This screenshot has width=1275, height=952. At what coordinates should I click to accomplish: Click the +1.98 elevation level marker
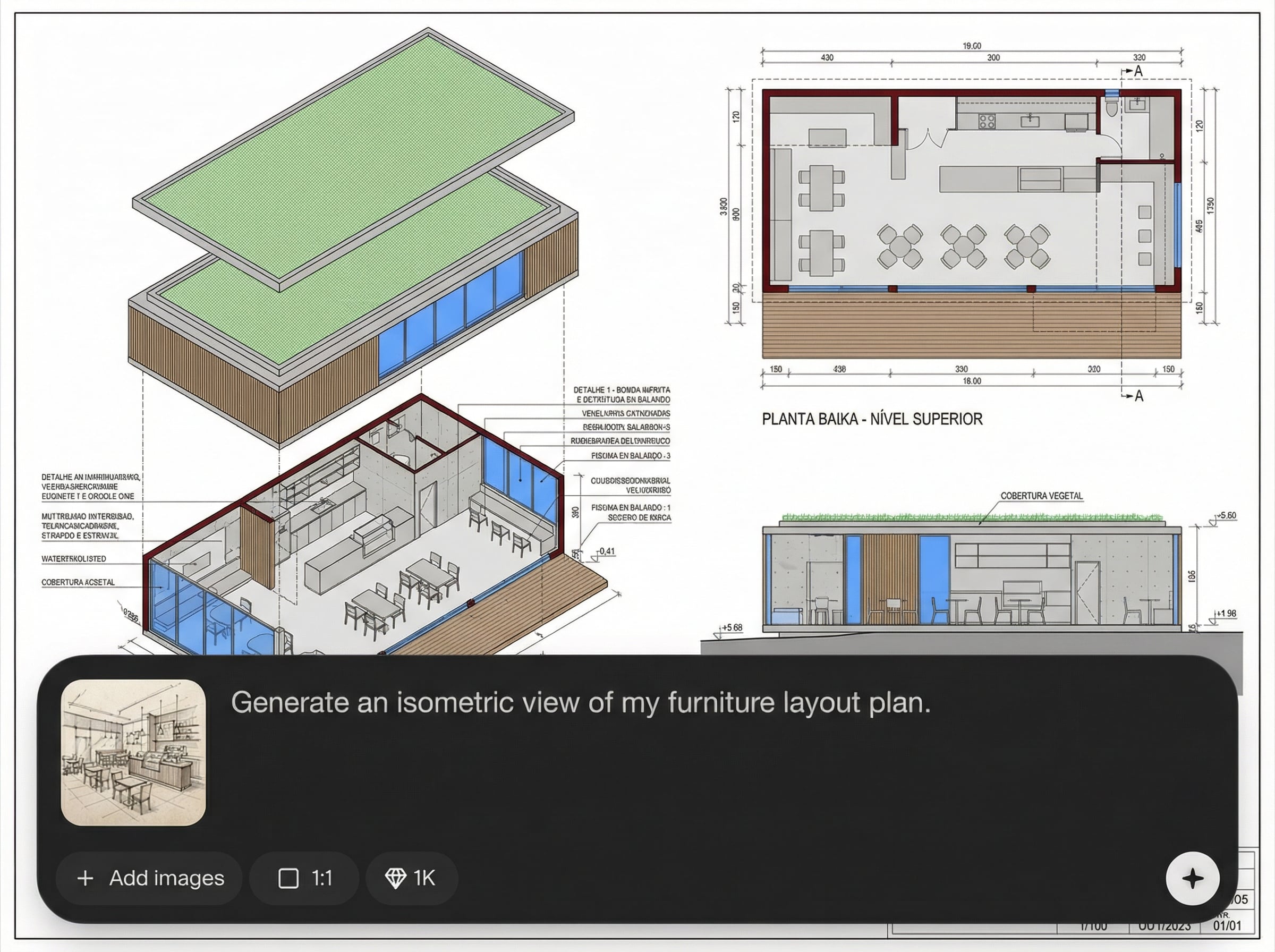pos(1226,614)
